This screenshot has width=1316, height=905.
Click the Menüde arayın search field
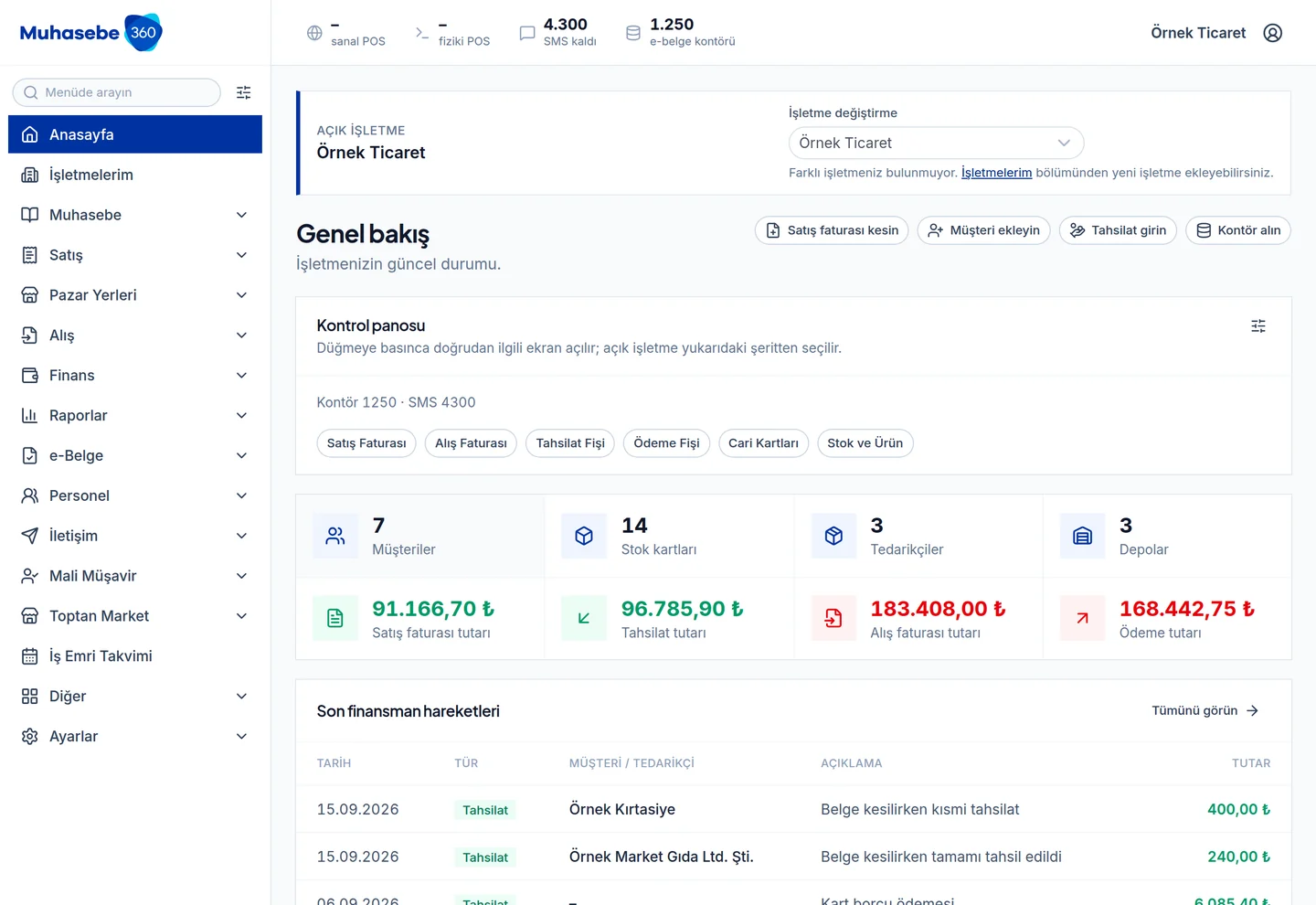pyautogui.click(x=117, y=92)
